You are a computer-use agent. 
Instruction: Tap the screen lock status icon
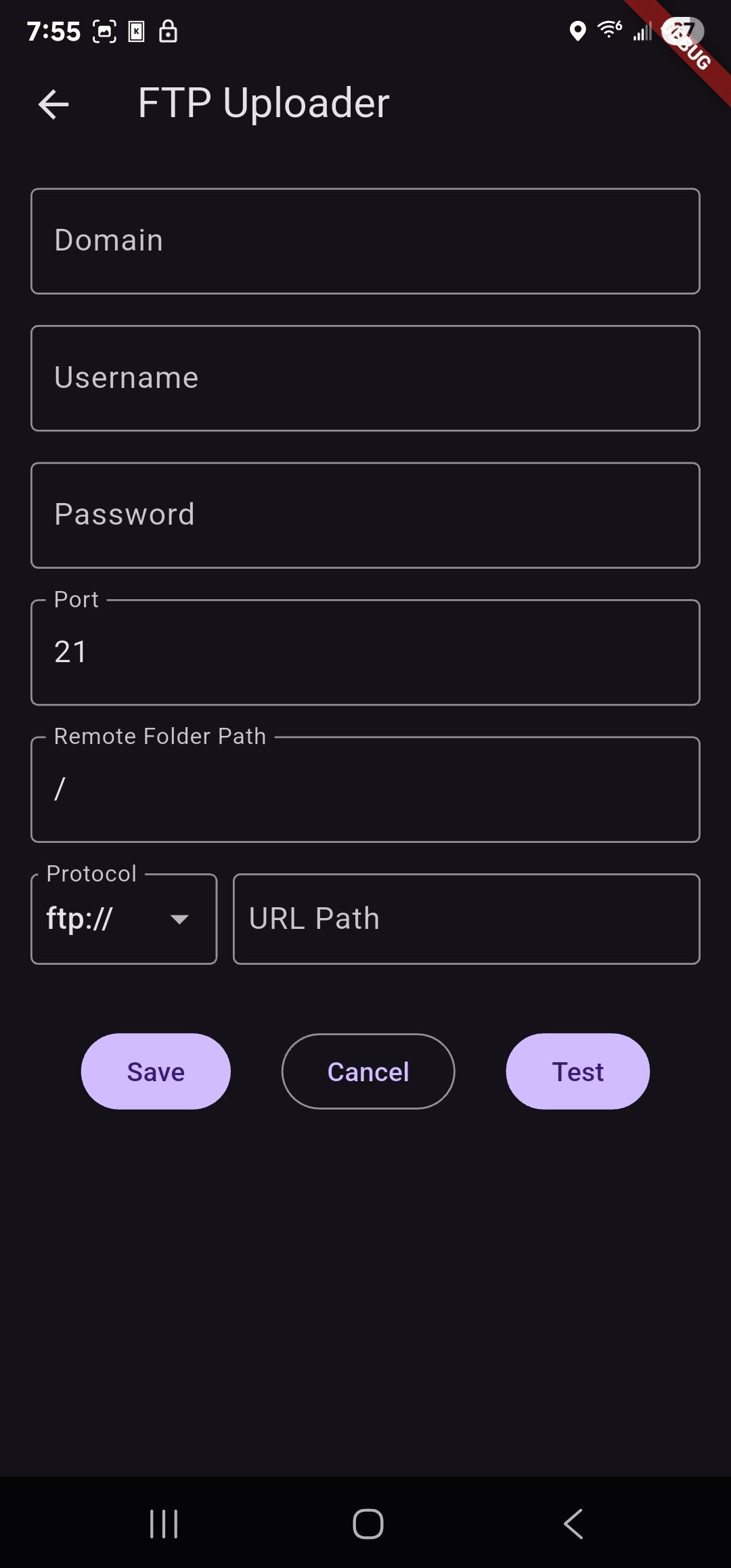pyautogui.click(x=168, y=31)
